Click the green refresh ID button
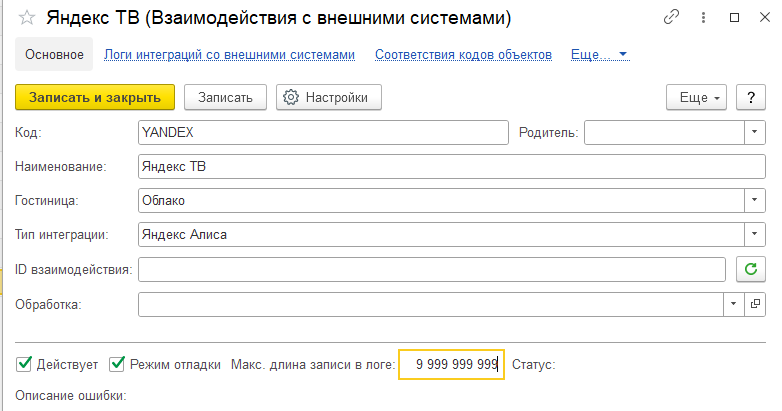 click(x=750, y=269)
